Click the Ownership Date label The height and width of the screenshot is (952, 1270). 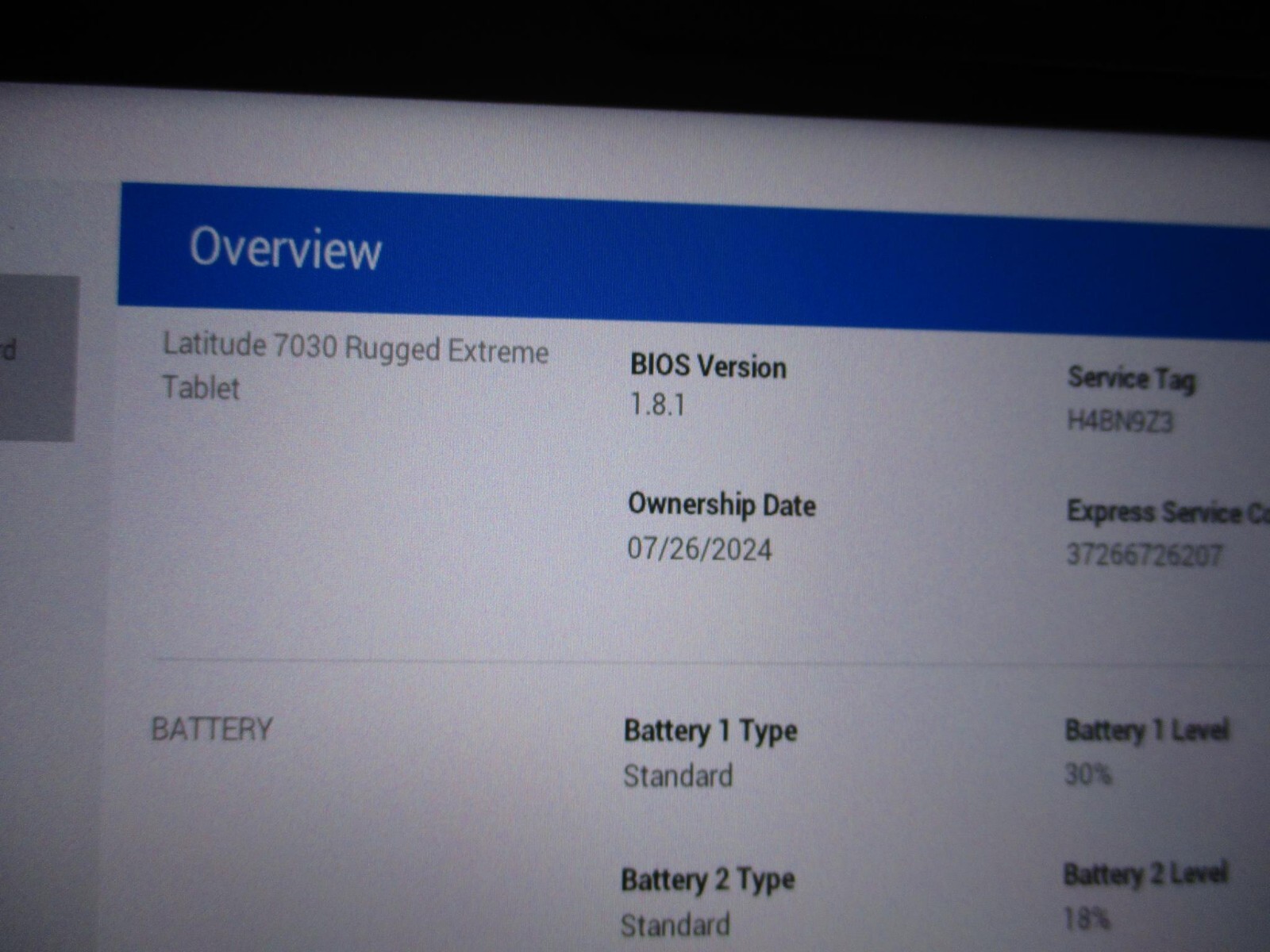pyautogui.click(x=722, y=505)
